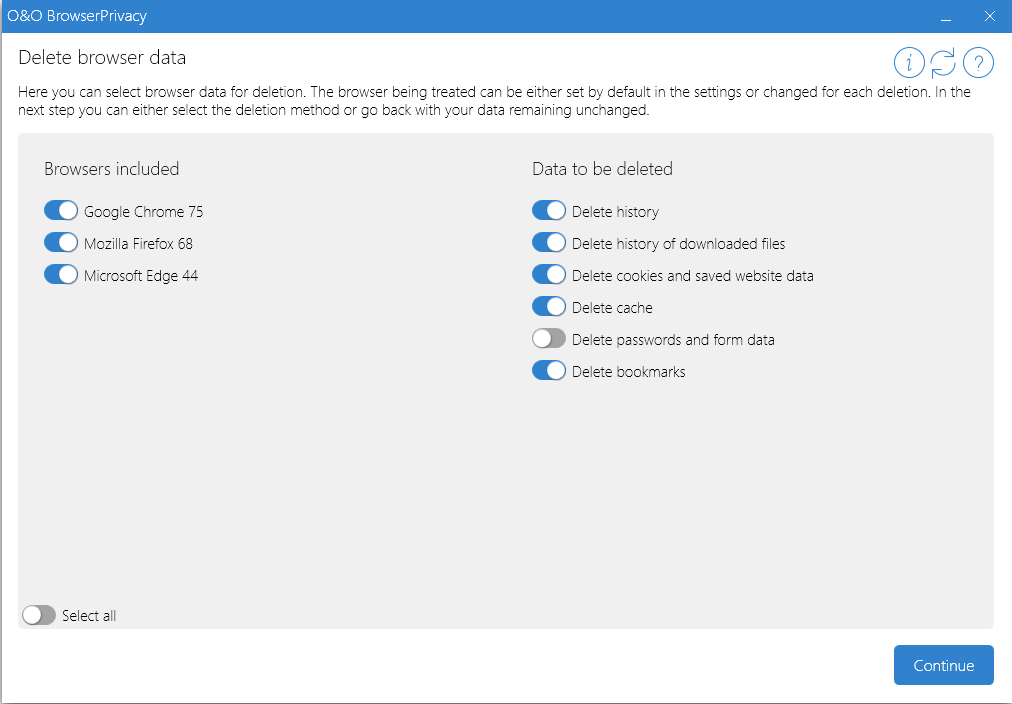Click the Data to be deleted section header
The height and width of the screenshot is (704, 1012).
pos(602,168)
